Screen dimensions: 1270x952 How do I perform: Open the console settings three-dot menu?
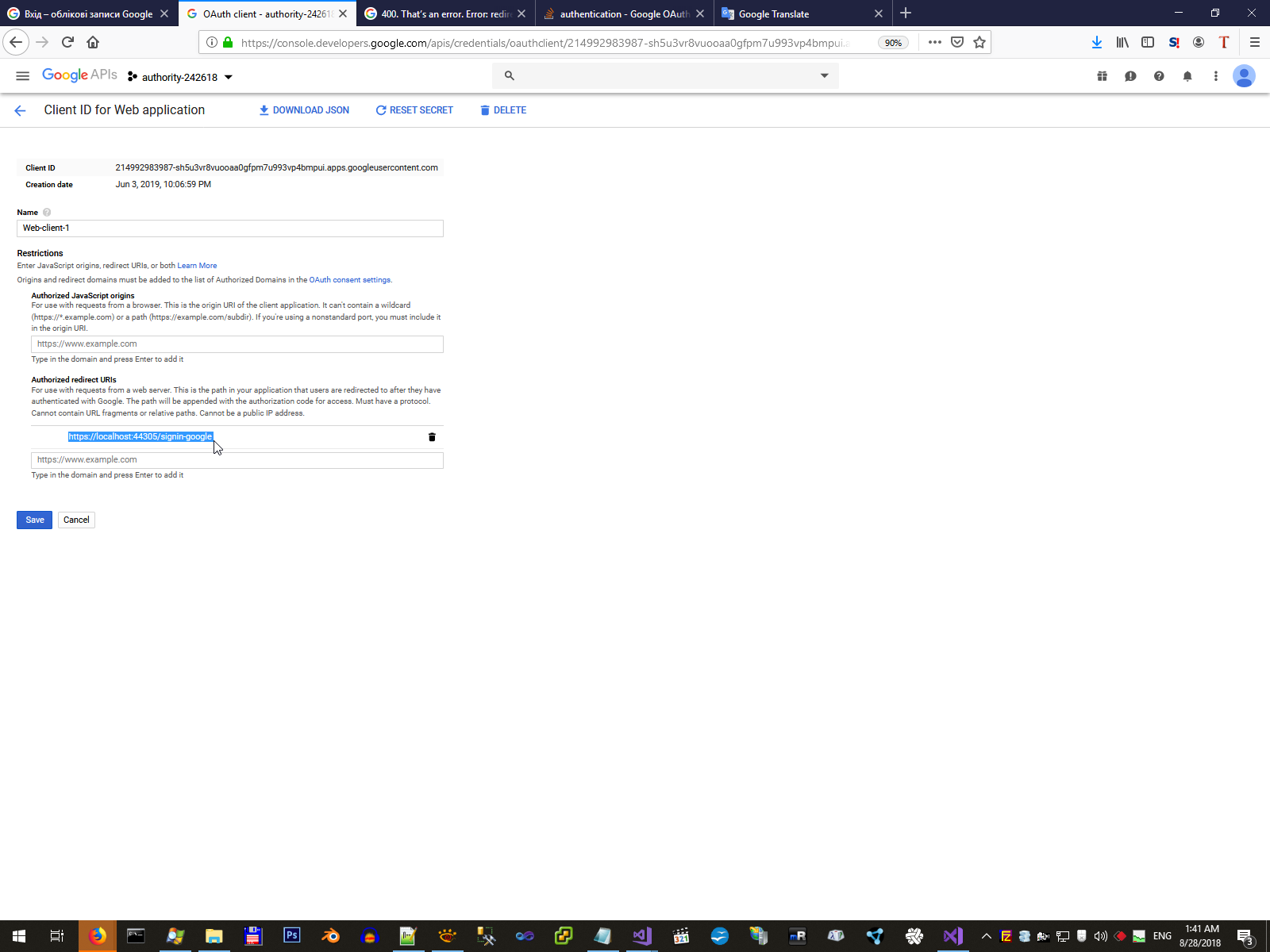[1215, 76]
